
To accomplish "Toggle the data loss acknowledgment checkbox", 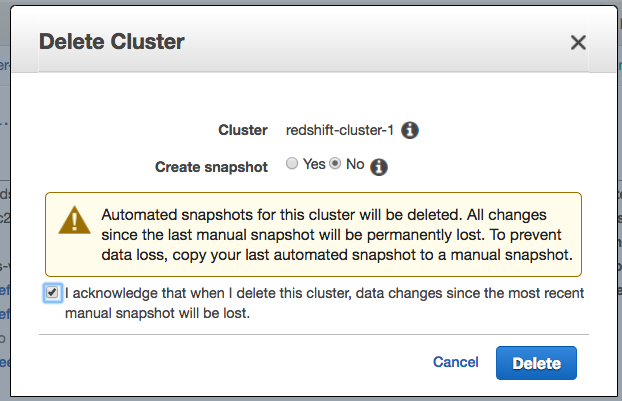I will [52, 293].
